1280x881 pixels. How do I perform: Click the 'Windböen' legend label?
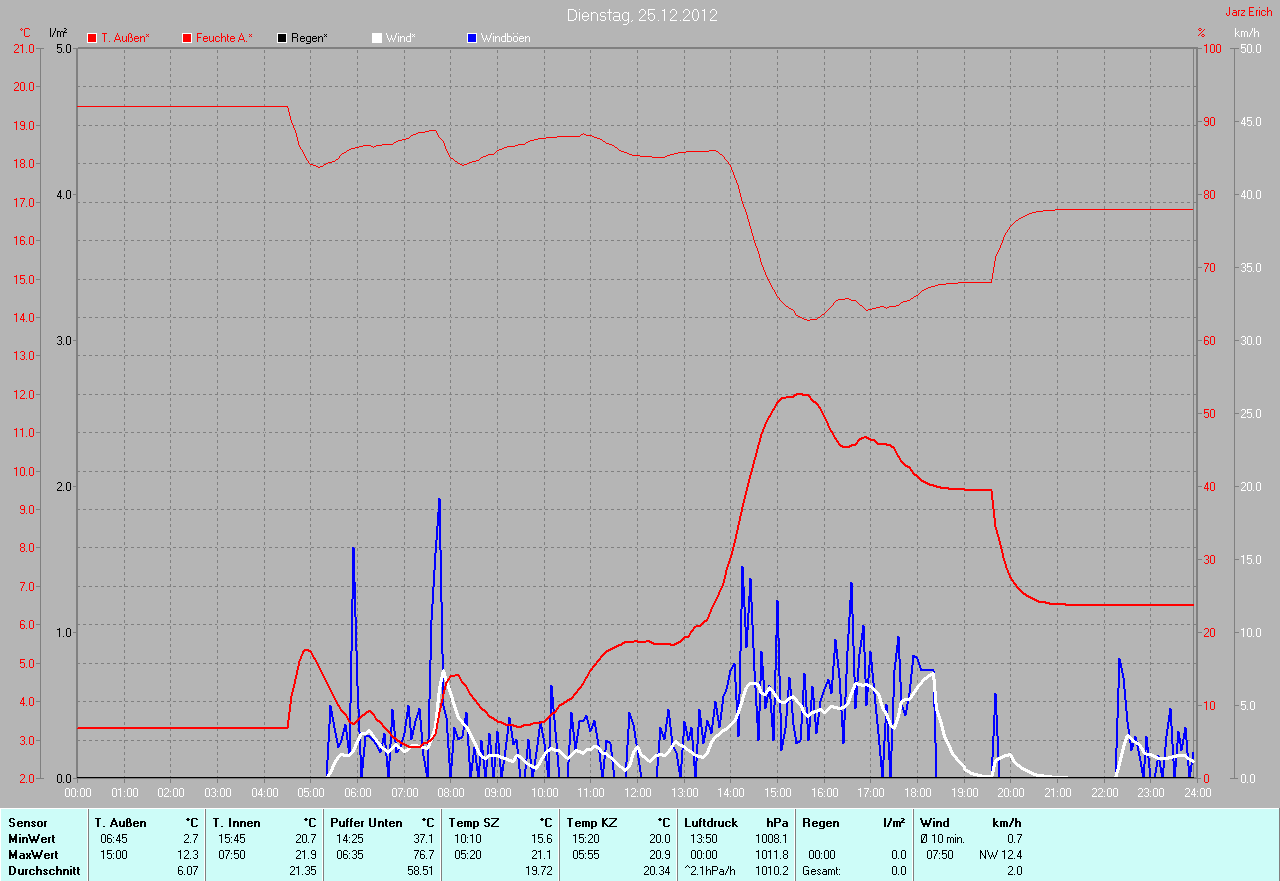(x=506, y=38)
